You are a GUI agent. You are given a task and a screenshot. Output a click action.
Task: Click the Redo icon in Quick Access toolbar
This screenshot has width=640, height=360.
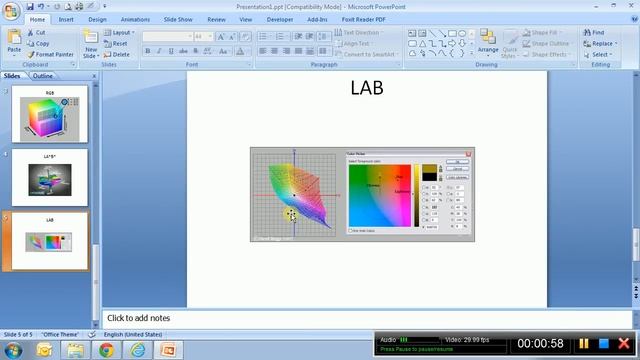coord(57,7)
